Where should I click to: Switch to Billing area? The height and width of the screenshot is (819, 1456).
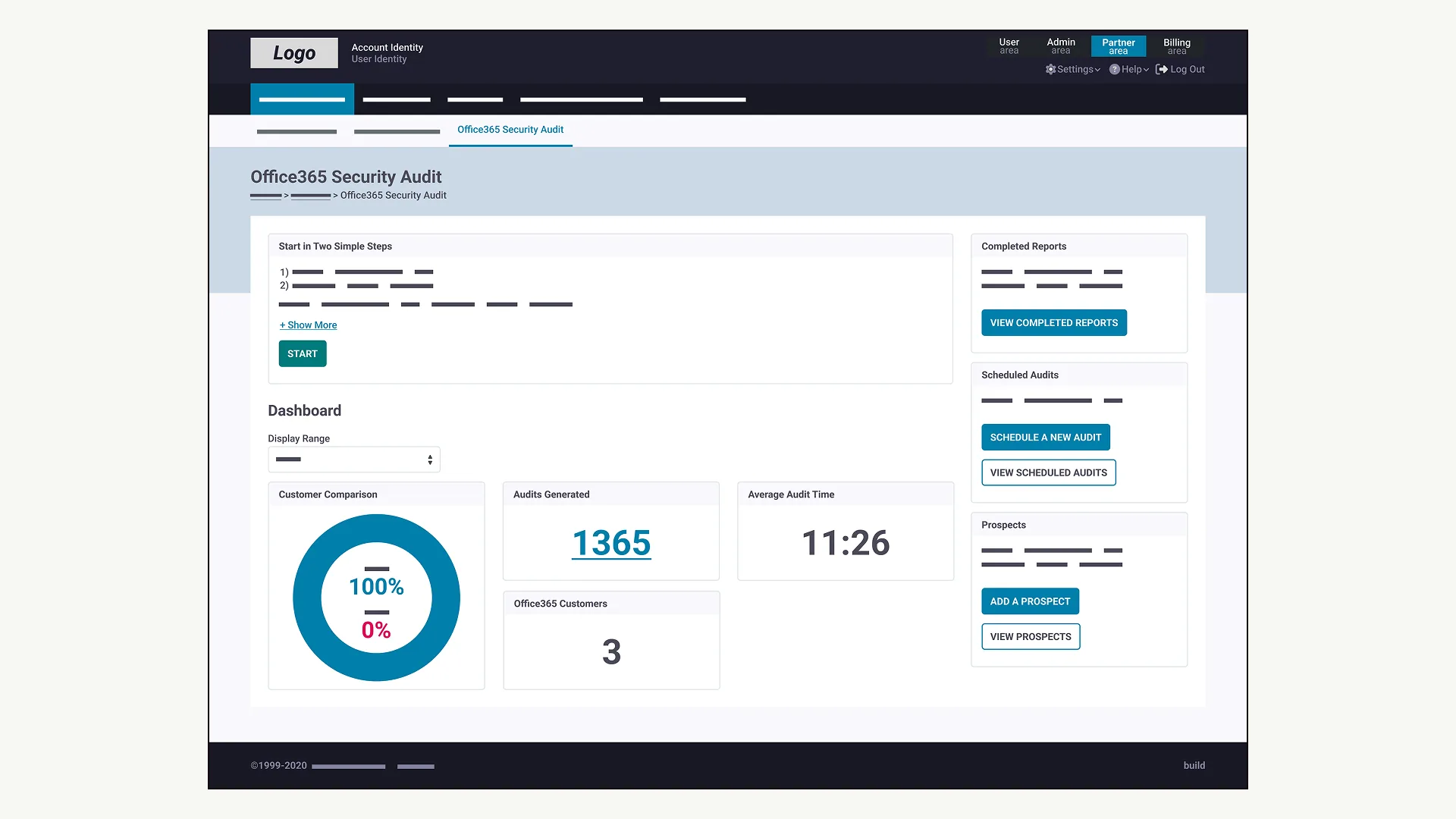point(1177,46)
